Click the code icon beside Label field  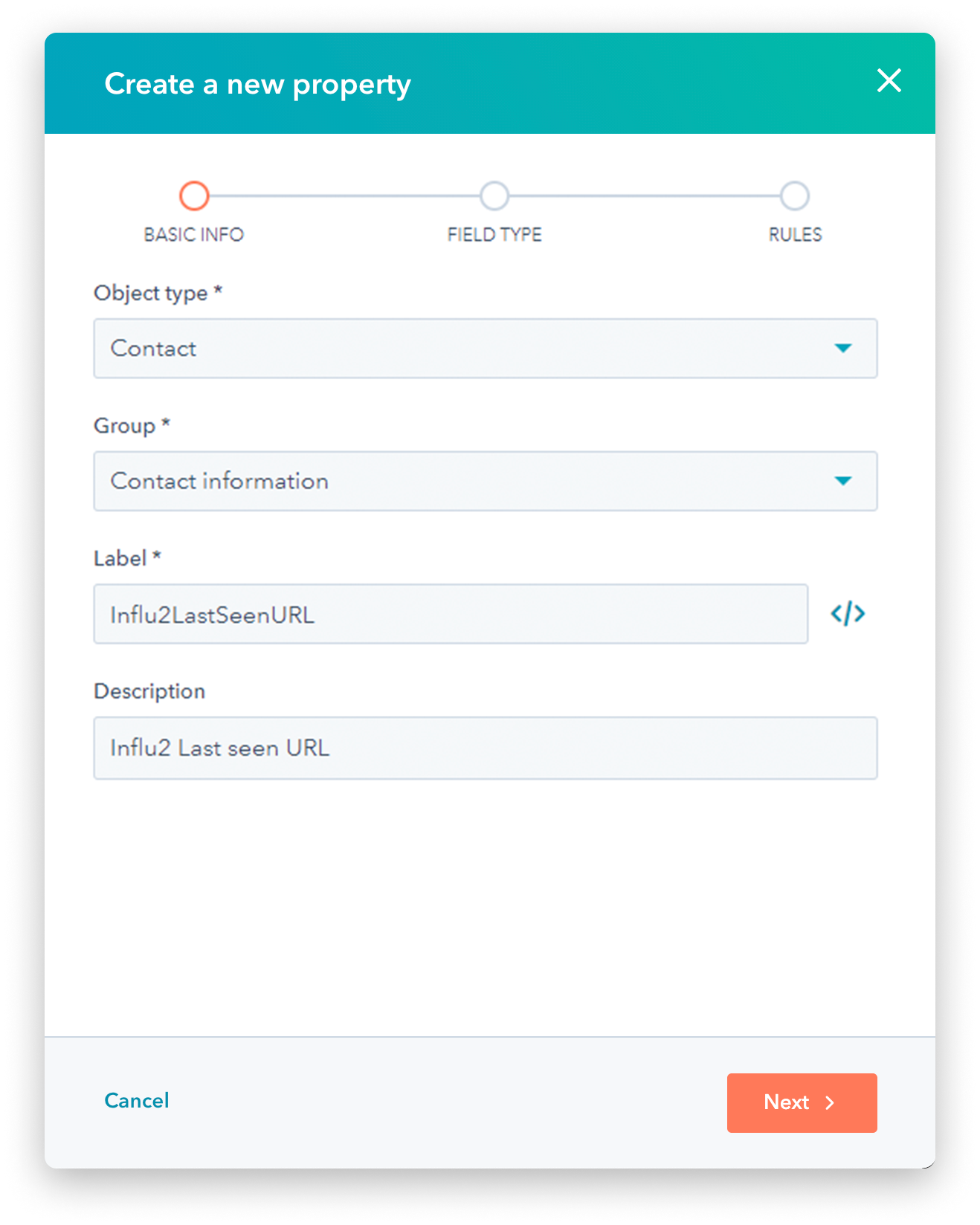(848, 614)
